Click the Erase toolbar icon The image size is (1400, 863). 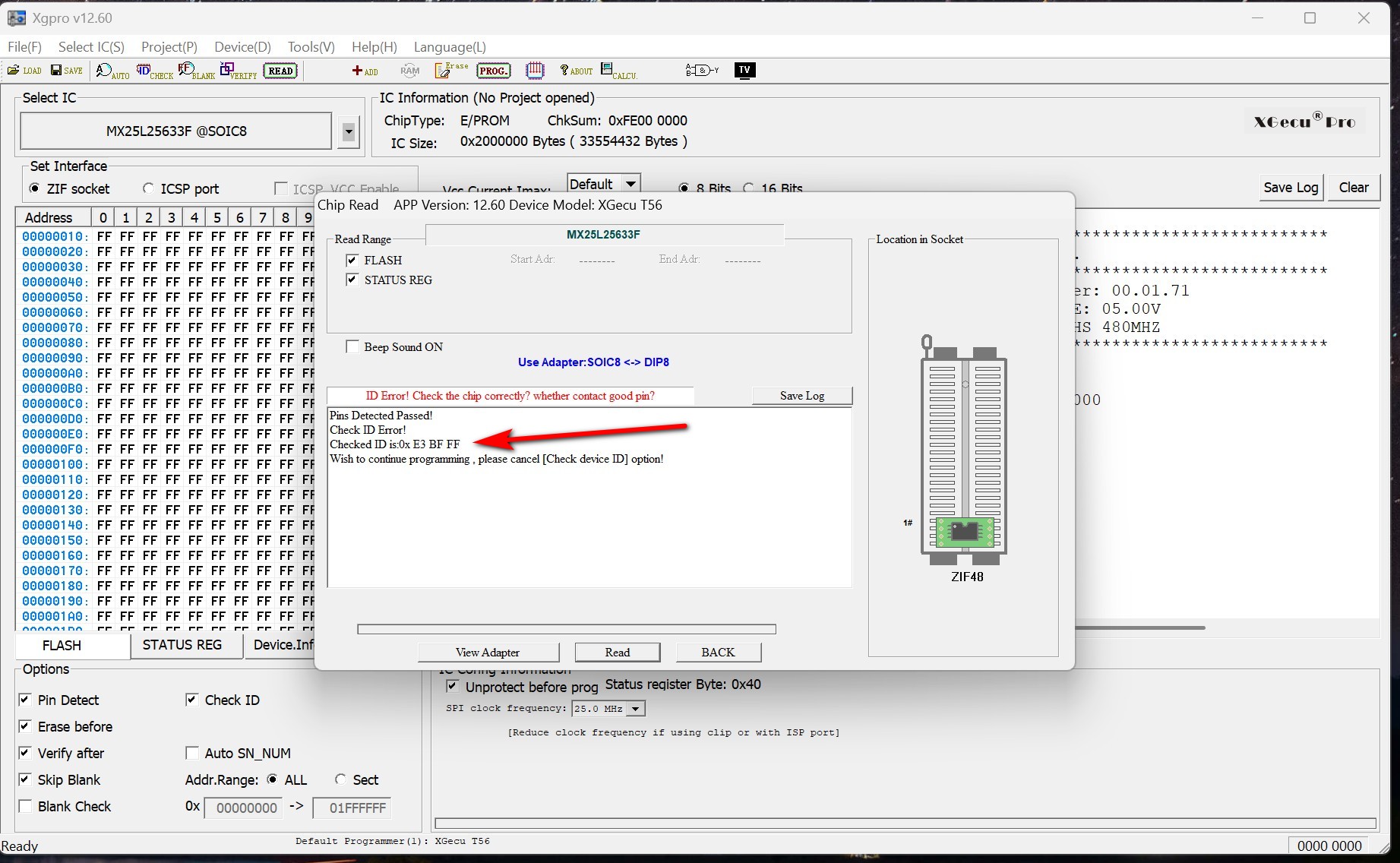450,71
